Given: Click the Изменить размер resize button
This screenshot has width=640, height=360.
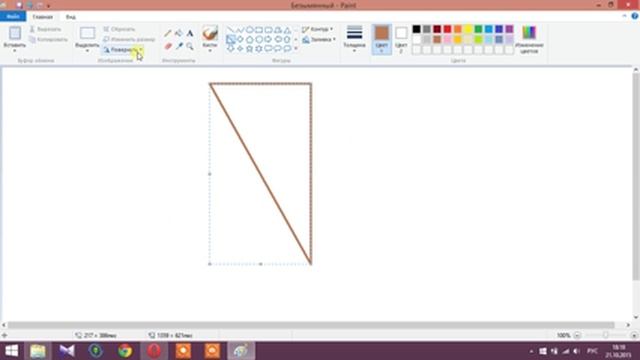Looking at the screenshot, I should (129, 40).
